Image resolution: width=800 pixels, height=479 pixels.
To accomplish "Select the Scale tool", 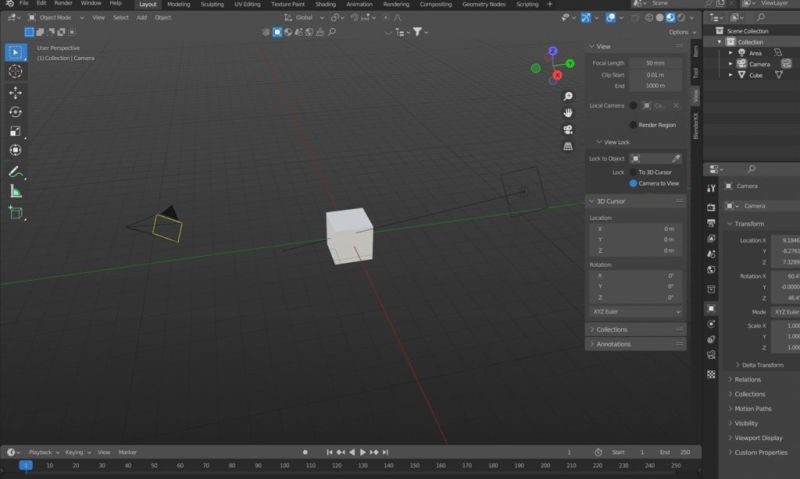I will tap(15, 131).
